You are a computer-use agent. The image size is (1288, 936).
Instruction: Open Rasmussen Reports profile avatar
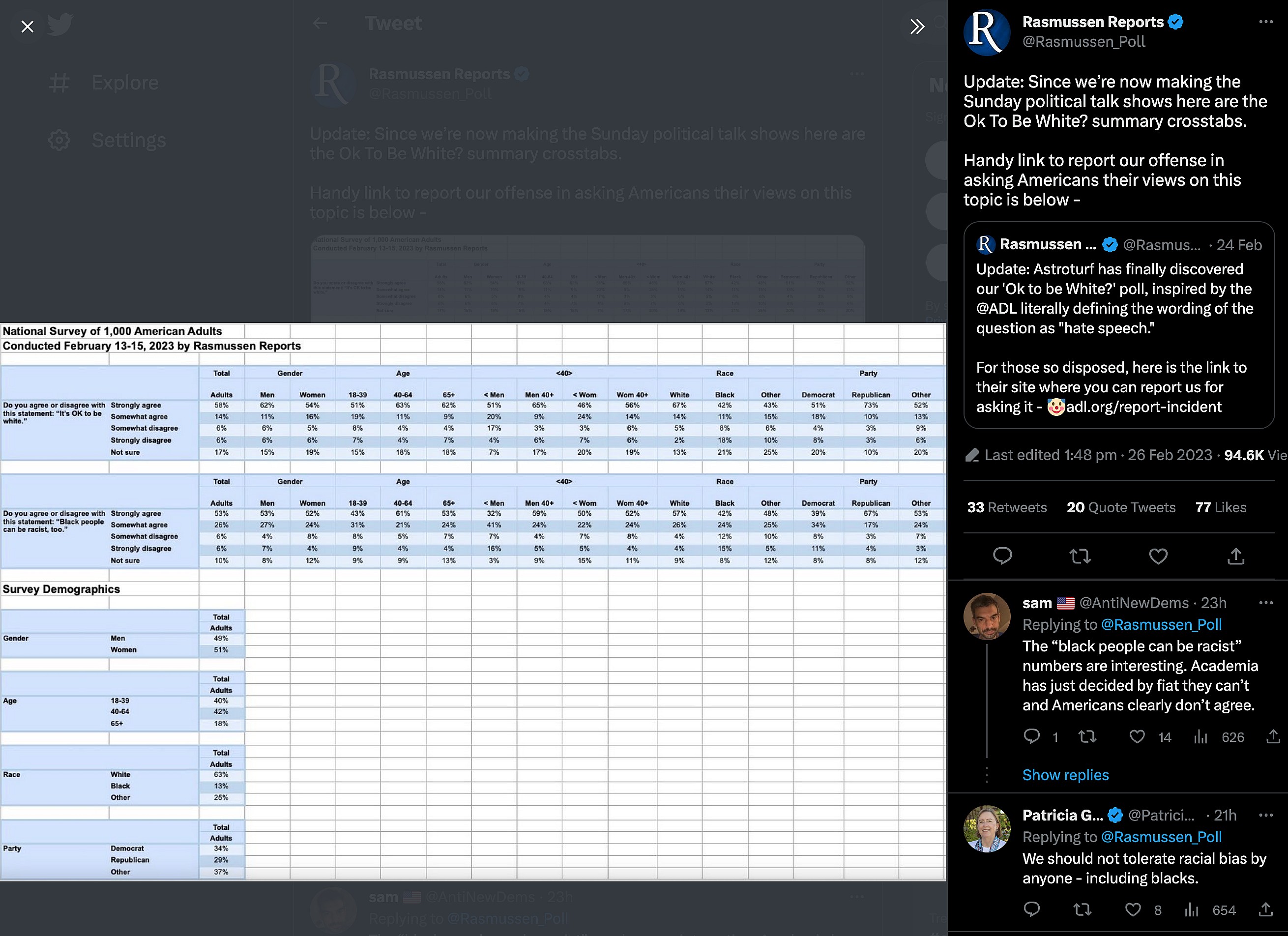click(x=987, y=32)
